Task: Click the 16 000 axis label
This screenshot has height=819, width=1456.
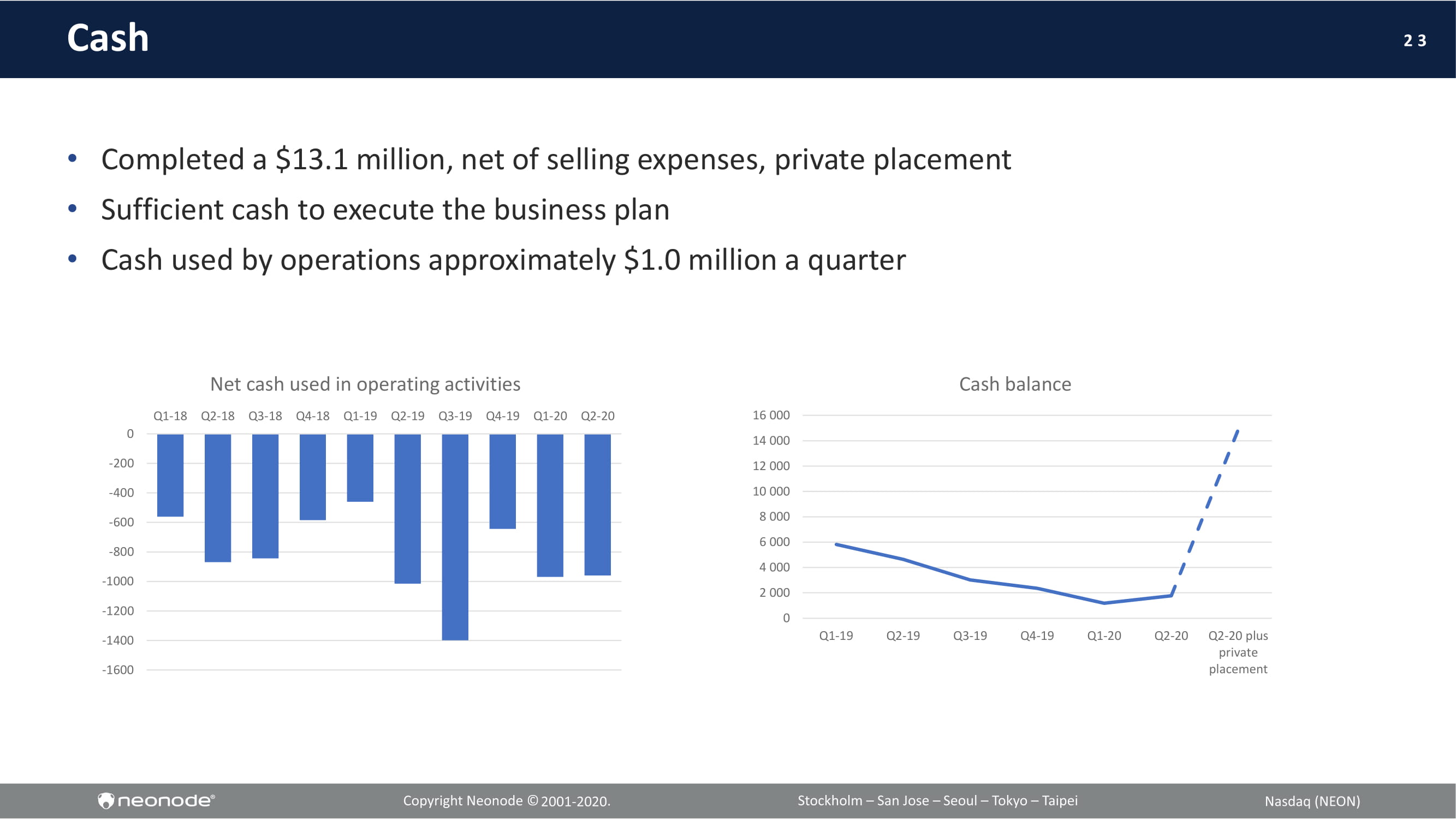Action: click(x=771, y=416)
